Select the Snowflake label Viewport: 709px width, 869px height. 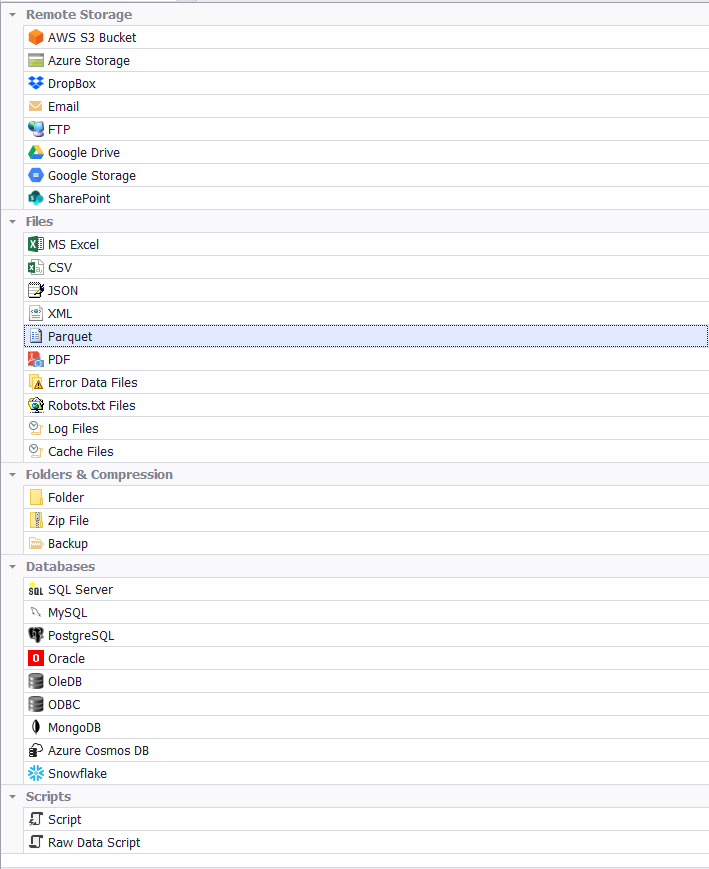tap(77, 774)
